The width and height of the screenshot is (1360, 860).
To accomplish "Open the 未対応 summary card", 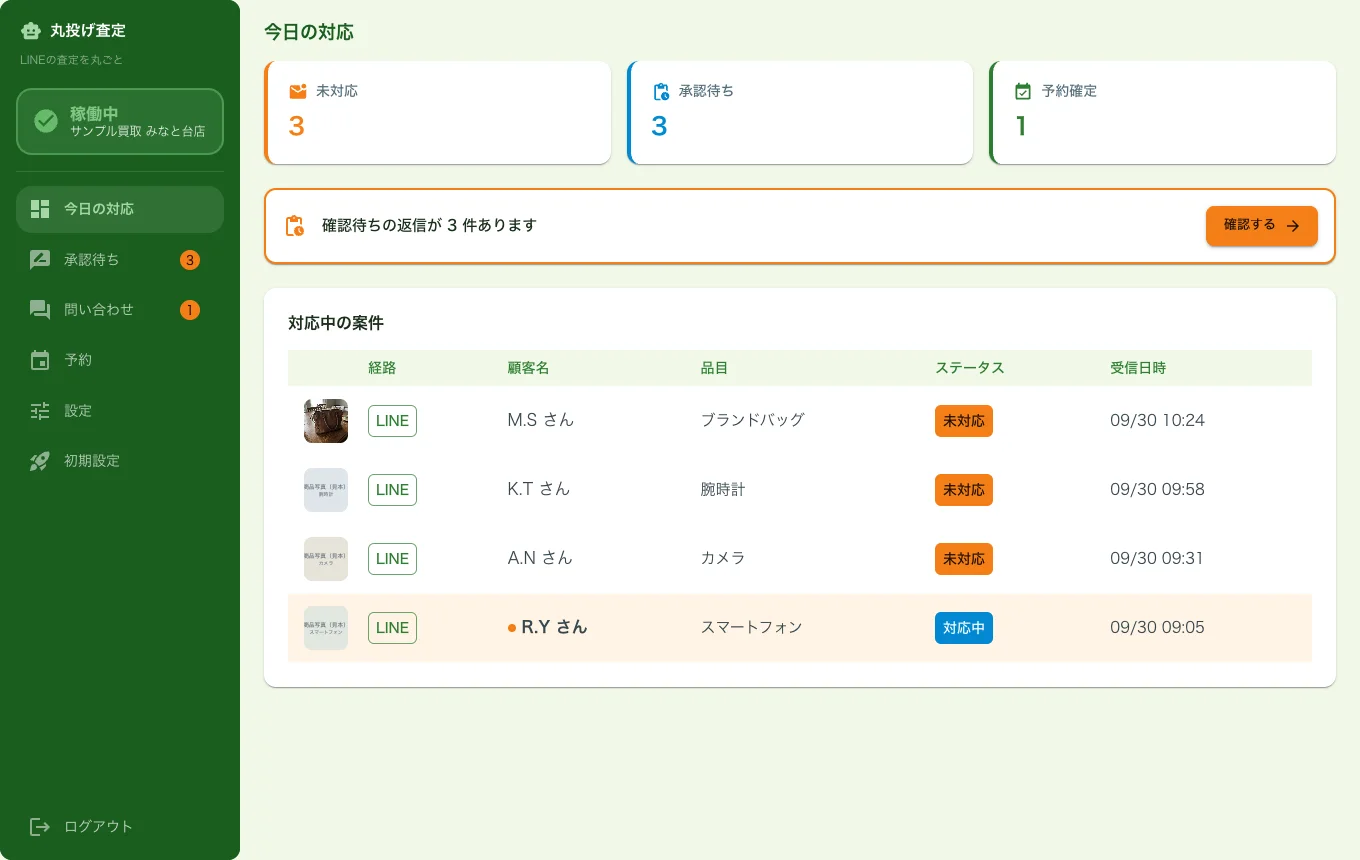I will point(437,112).
